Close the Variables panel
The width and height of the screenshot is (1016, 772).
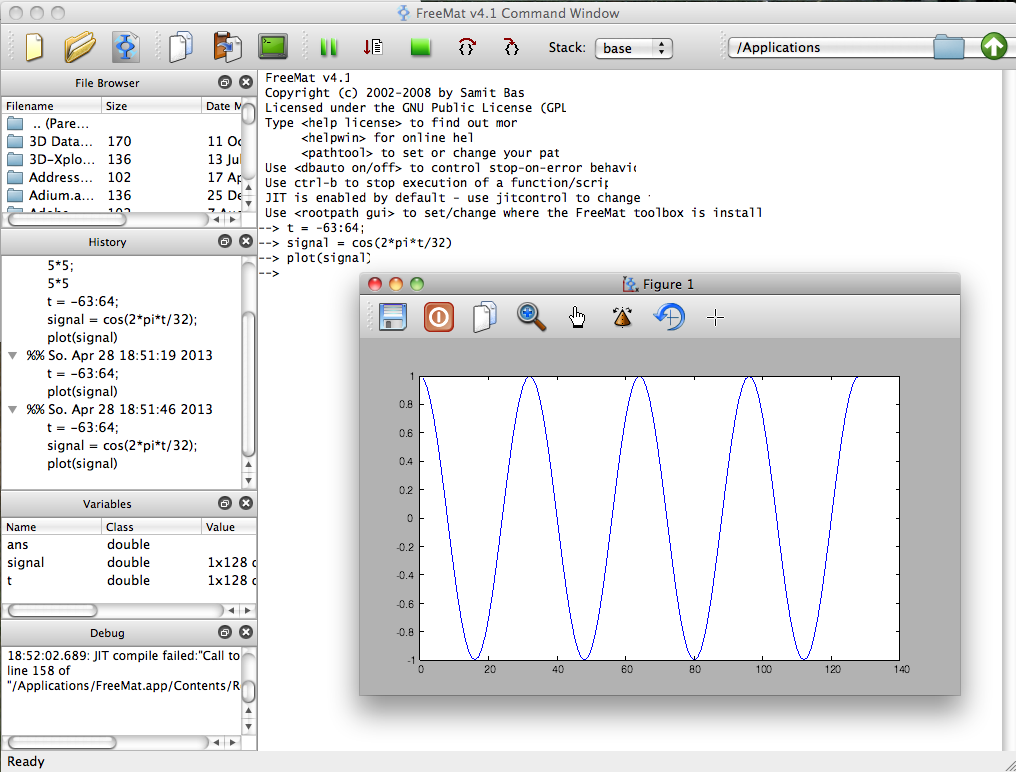(246, 503)
